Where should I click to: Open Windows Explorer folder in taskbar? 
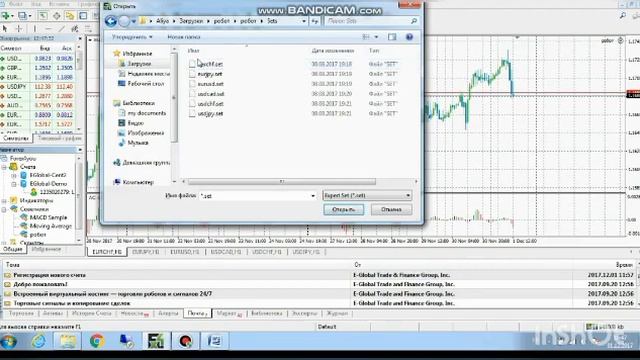pos(67,341)
